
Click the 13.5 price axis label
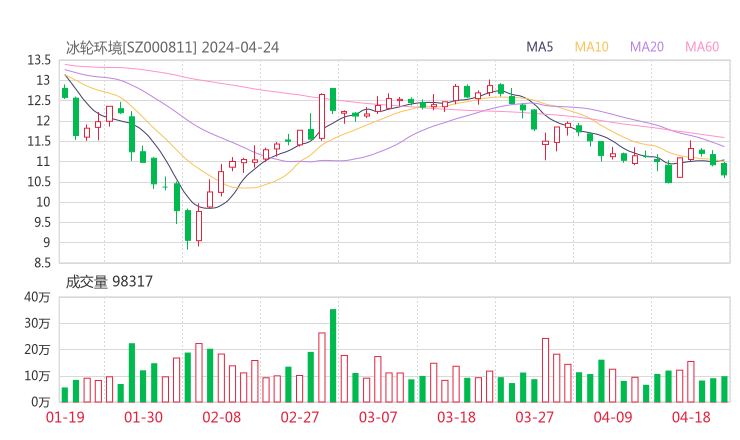[x=39, y=60]
